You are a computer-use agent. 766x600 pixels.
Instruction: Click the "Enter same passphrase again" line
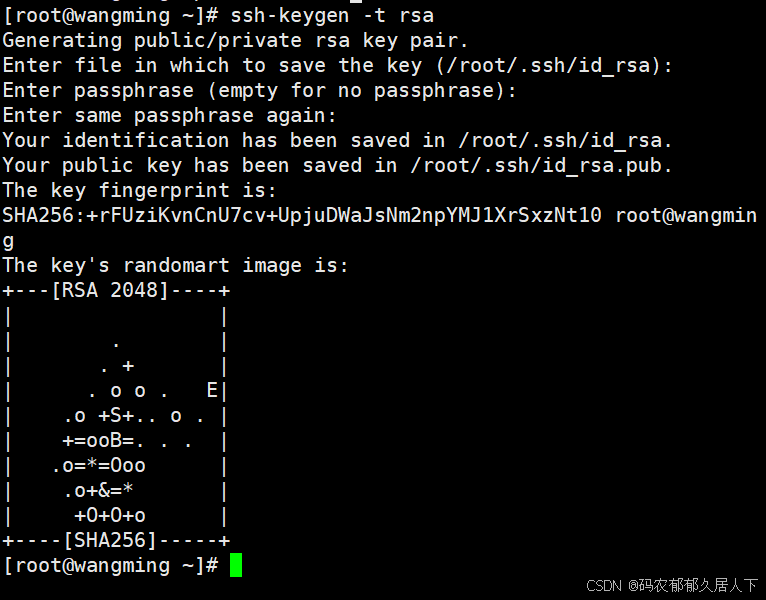pyautogui.click(x=170, y=116)
